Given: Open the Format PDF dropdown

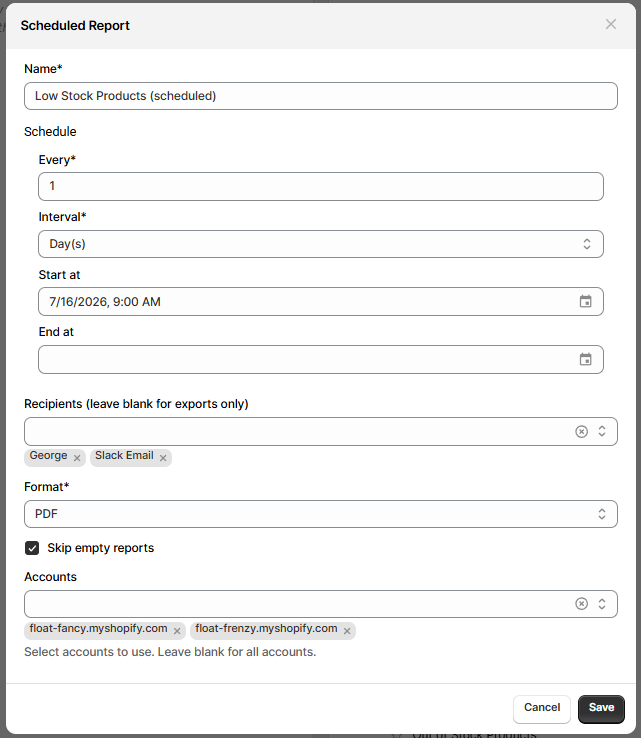Looking at the screenshot, I should click(x=321, y=514).
